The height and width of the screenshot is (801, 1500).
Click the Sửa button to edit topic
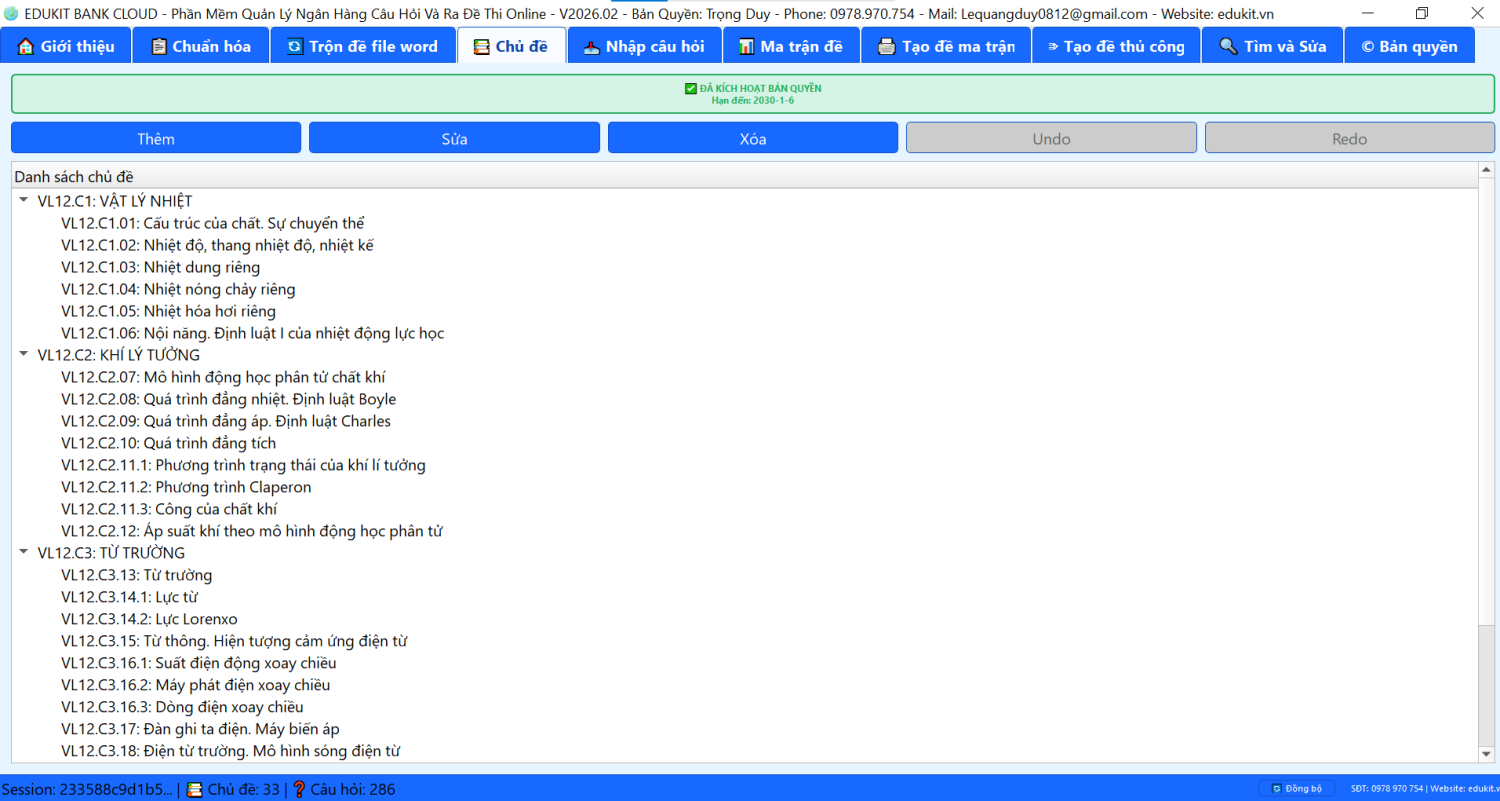click(454, 138)
